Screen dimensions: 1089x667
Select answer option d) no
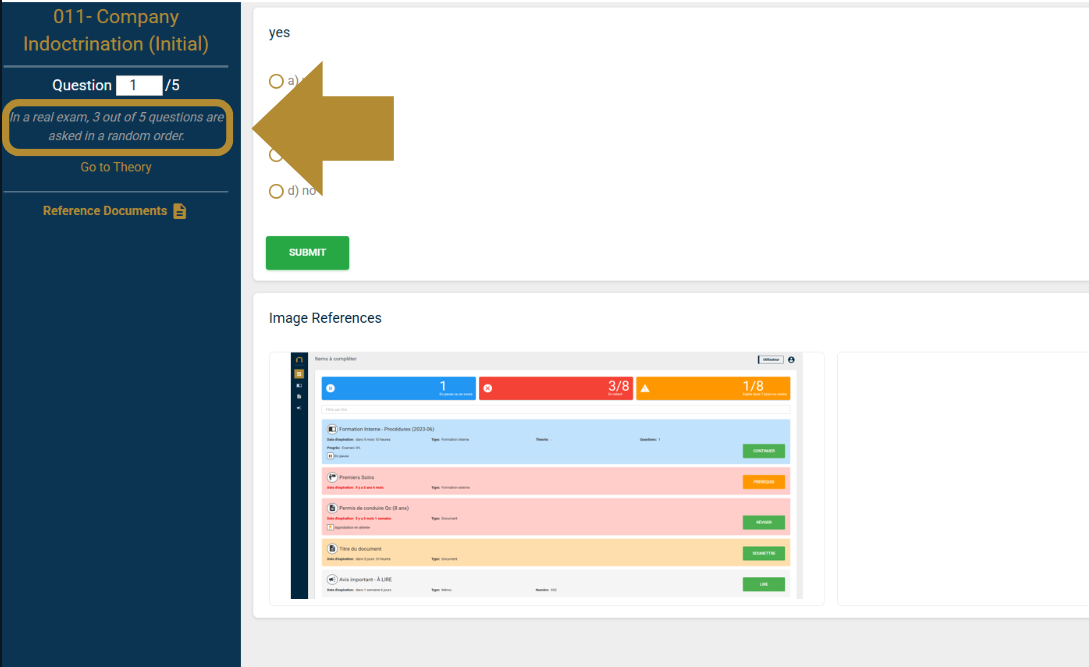point(276,191)
